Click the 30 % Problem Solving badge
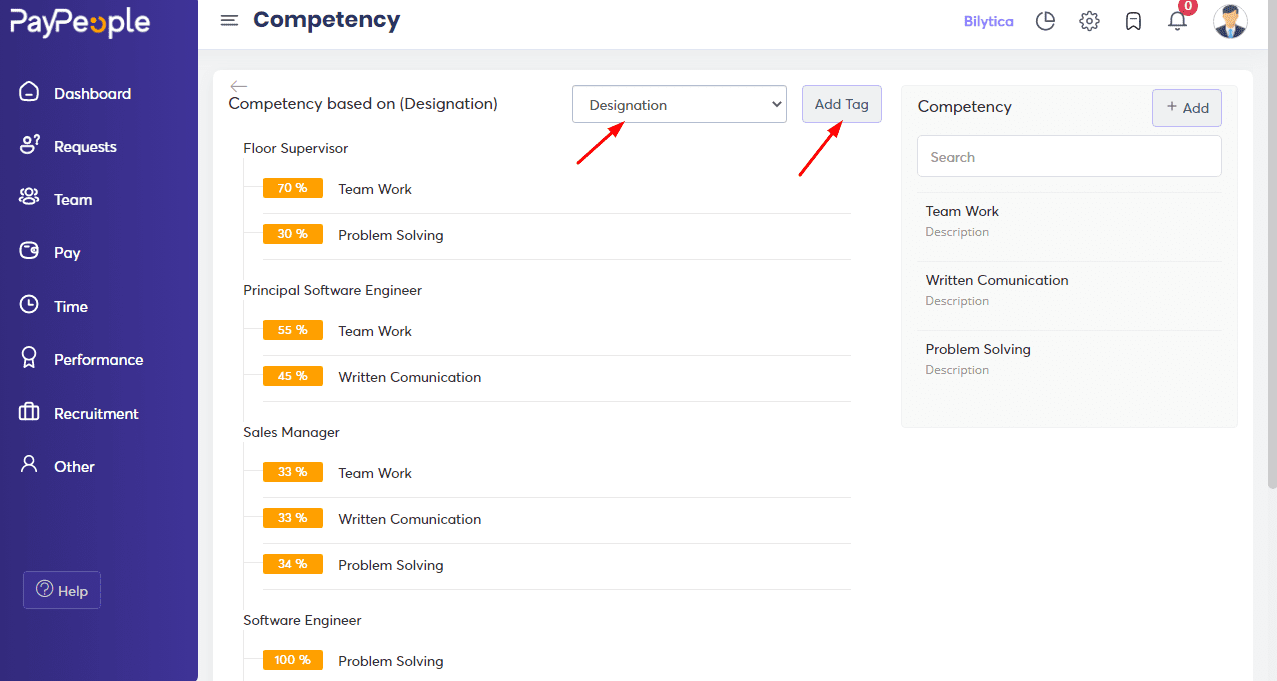 pos(293,234)
